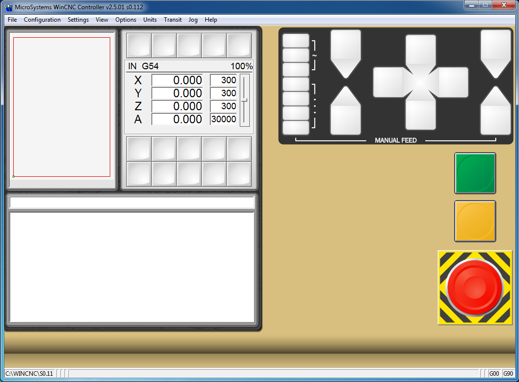The image size is (519, 382).
Task: Click the red emergency stop button
Action: click(x=475, y=287)
